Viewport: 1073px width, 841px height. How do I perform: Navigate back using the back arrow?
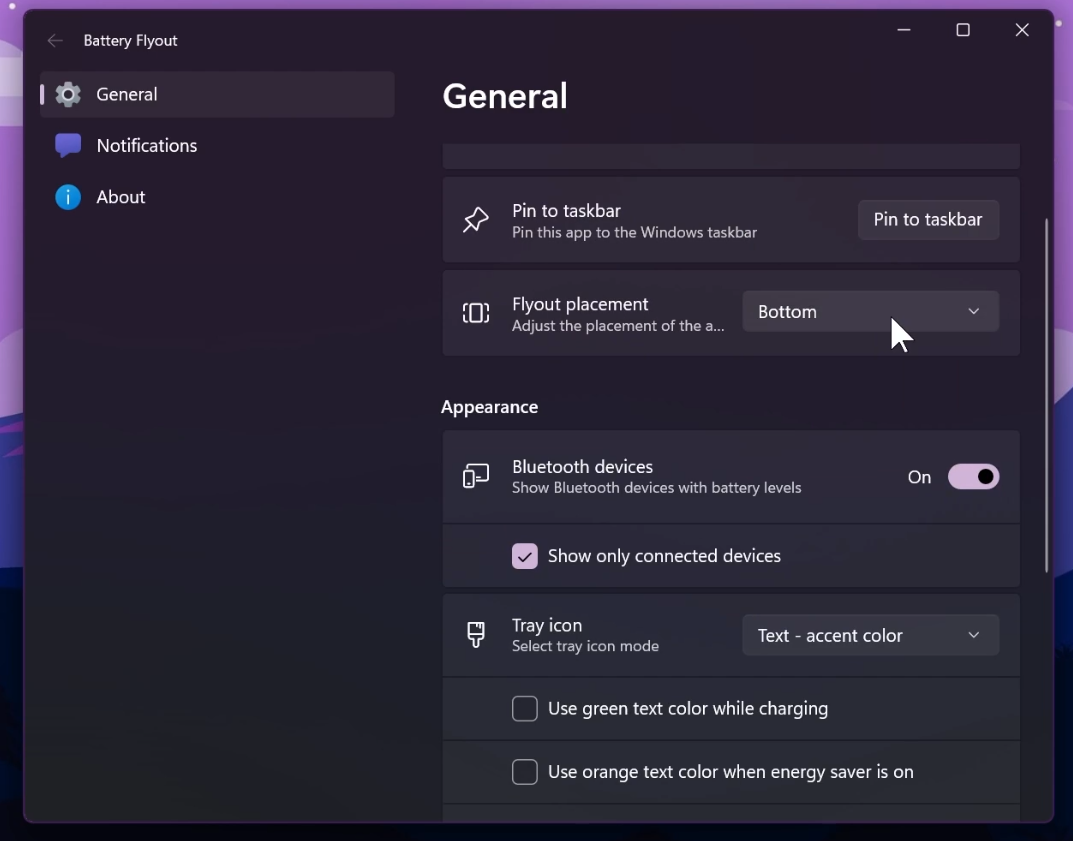55,40
